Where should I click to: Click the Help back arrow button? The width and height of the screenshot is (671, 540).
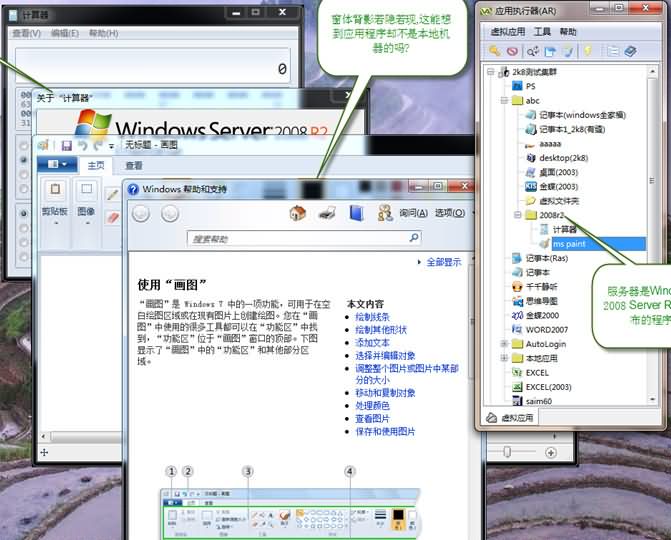coord(142,213)
